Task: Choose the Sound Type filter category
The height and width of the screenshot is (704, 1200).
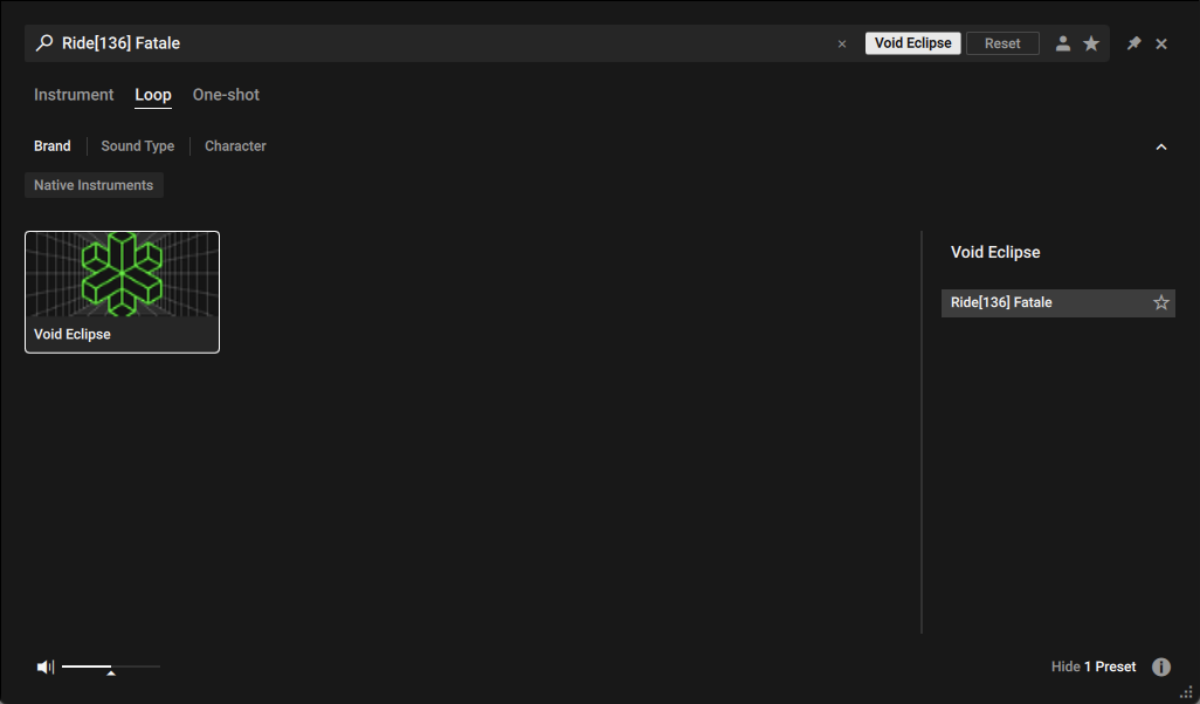Action: [138, 146]
